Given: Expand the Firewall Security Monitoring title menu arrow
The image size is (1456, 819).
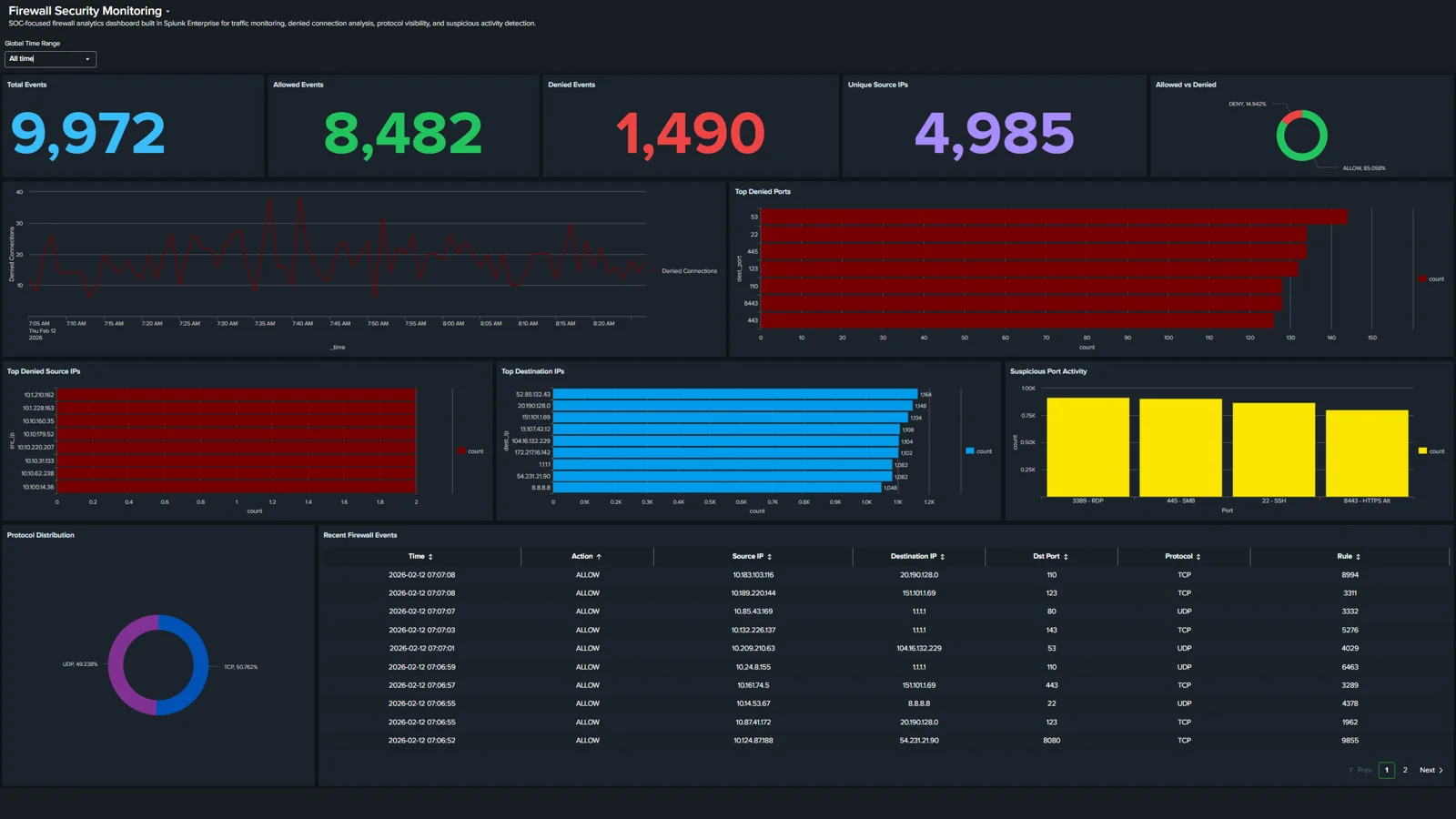Looking at the screenshot, I should pos(167,12).
